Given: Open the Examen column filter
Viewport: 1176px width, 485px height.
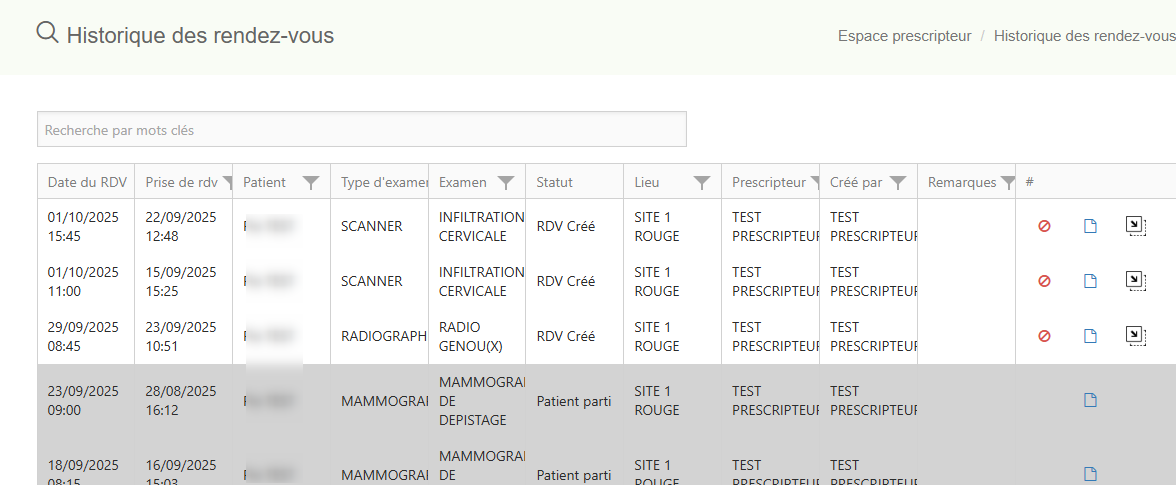Looking at the screenshot, I should pos(506,182).
